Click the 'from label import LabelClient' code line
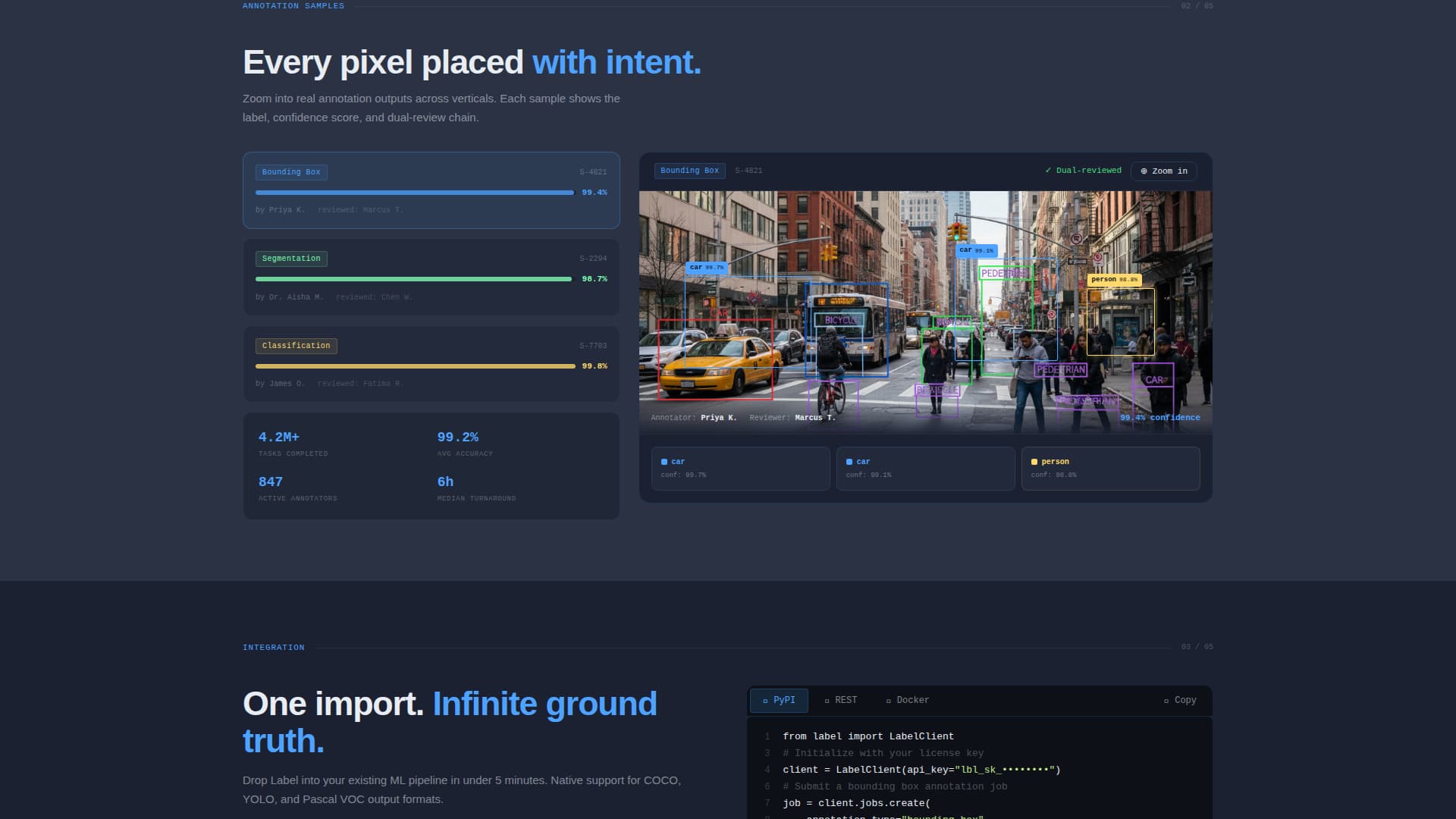1456x819 pixels. coord(868,736)
